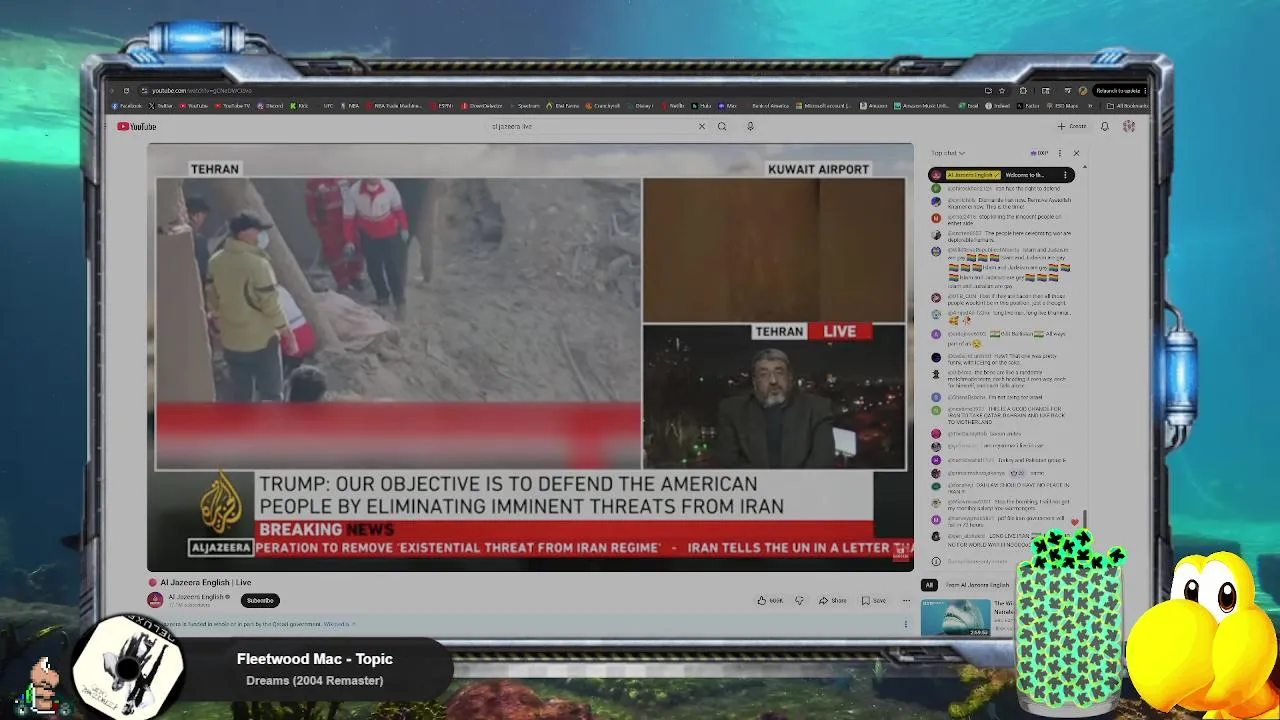Open the YouTube notifications bell

tap(1105, 126)
